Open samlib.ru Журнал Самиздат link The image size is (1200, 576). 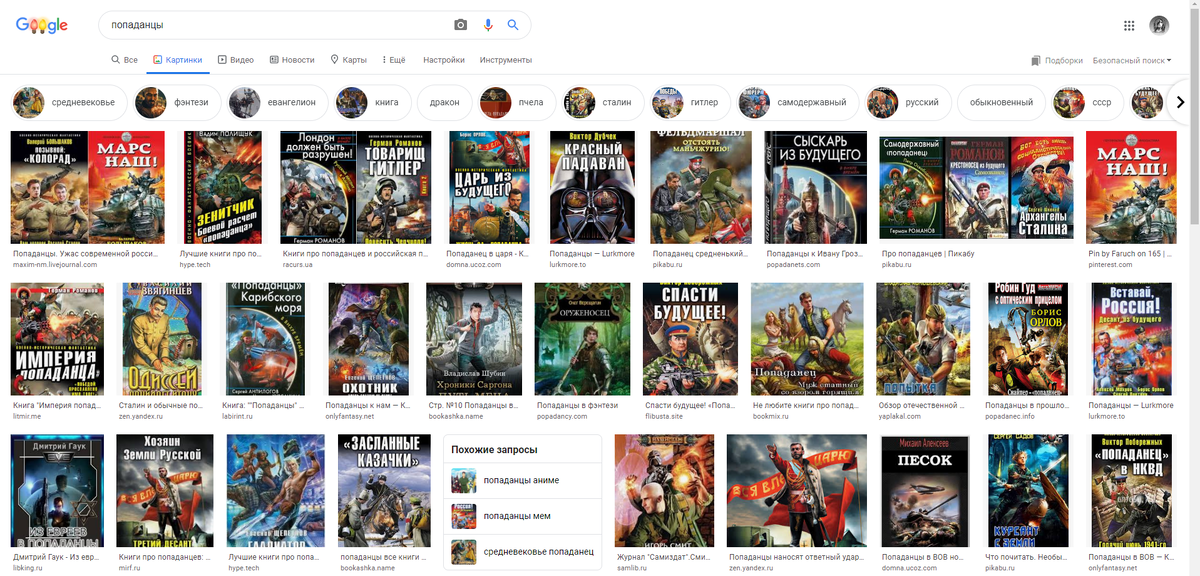663,558
